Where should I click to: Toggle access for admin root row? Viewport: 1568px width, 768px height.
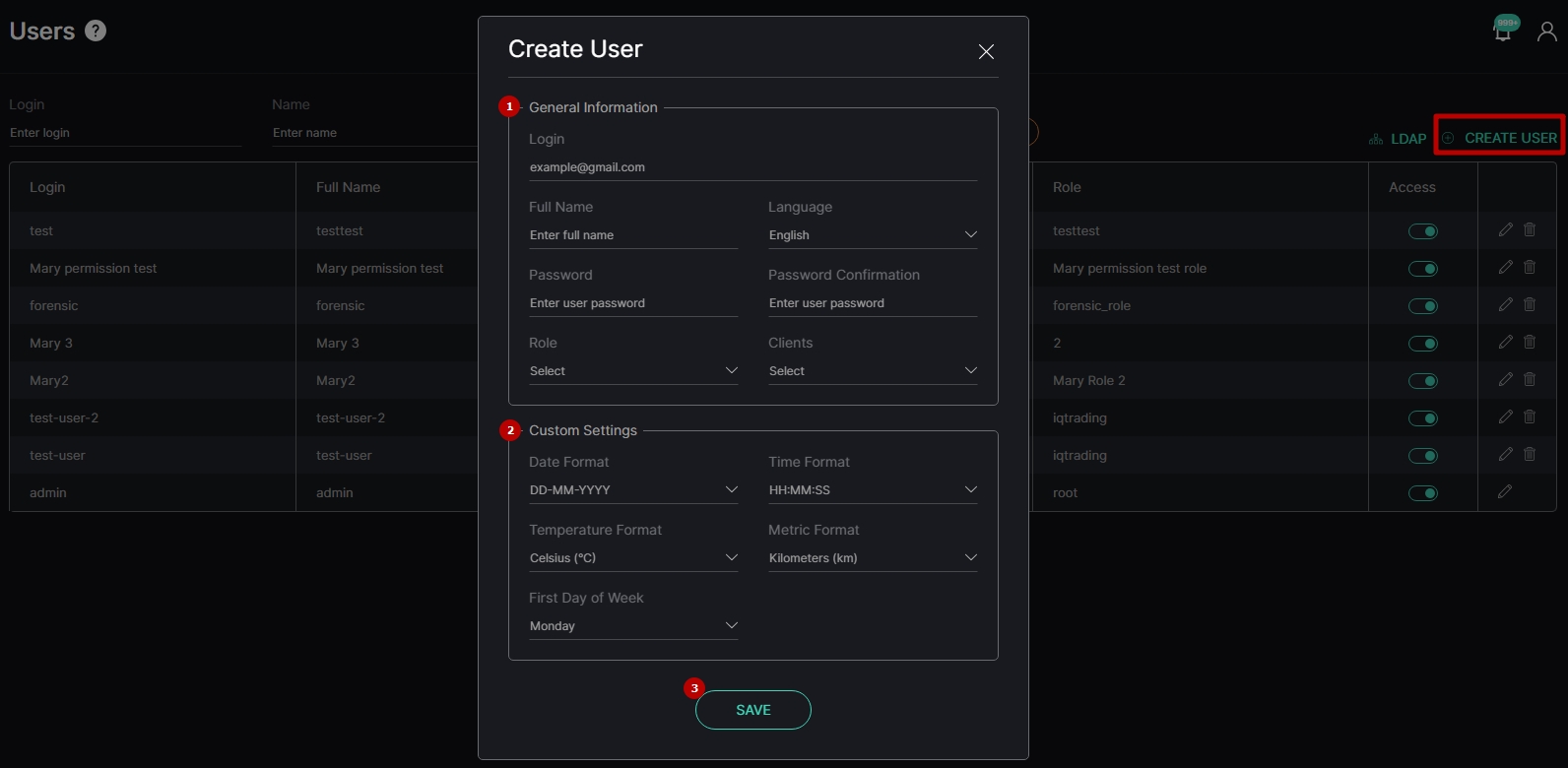click(1423, 493)
